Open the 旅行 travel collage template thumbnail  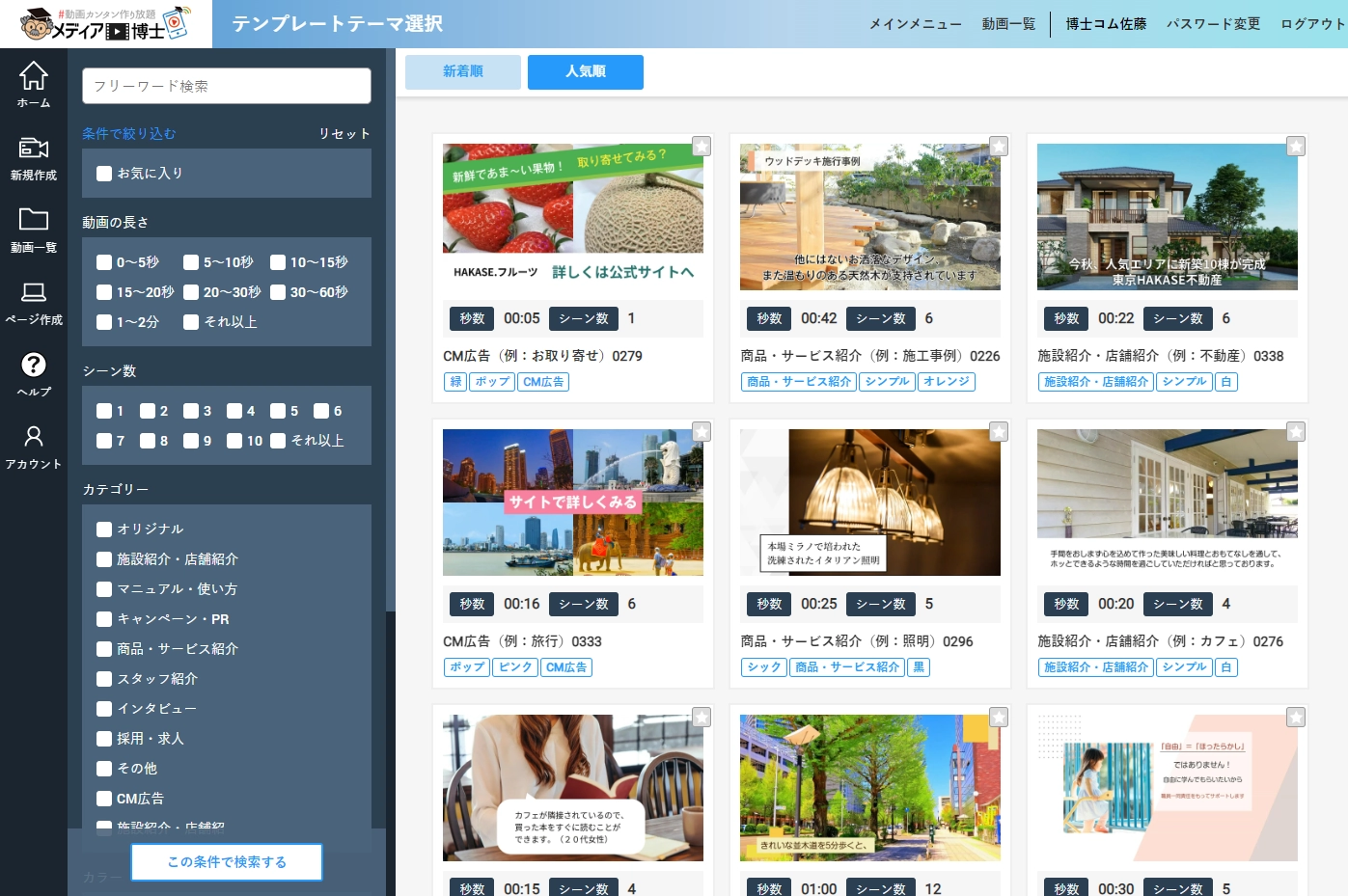(x=573, y=502)
